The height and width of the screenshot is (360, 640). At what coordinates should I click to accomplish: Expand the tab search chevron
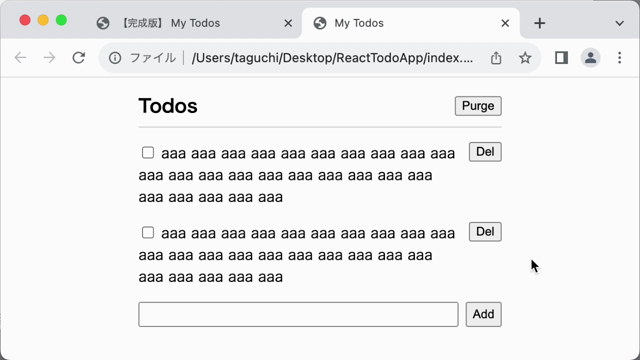(x=620, y=23)
